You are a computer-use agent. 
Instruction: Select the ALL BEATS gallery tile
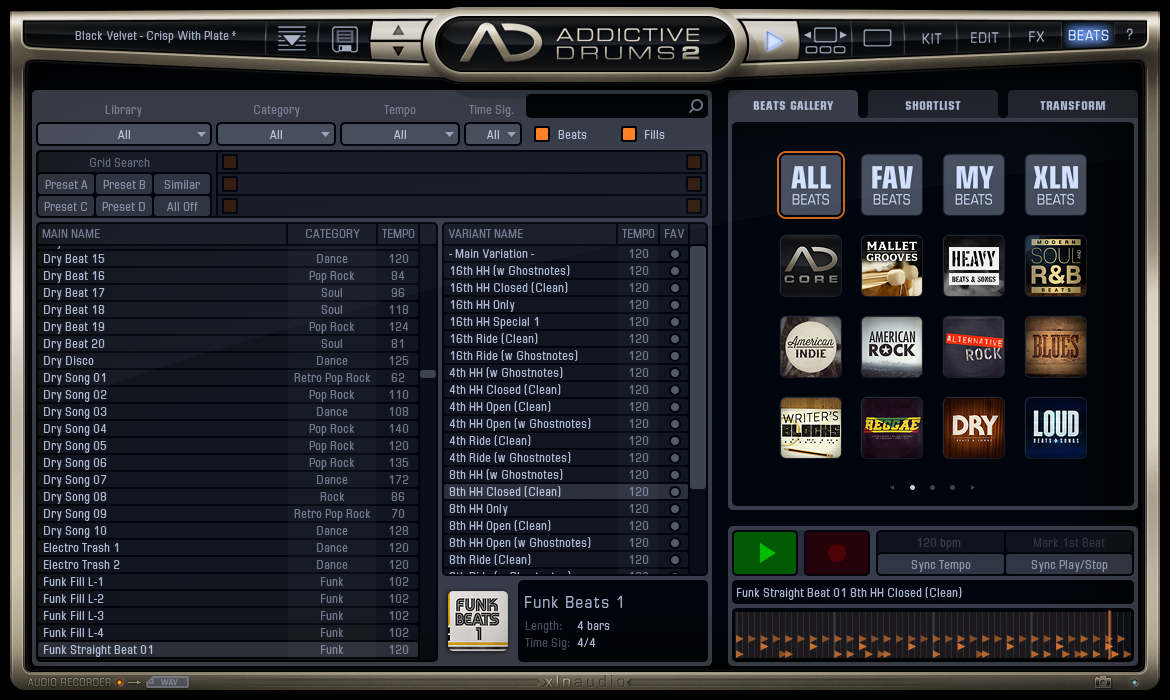click(x=810, y=185)
